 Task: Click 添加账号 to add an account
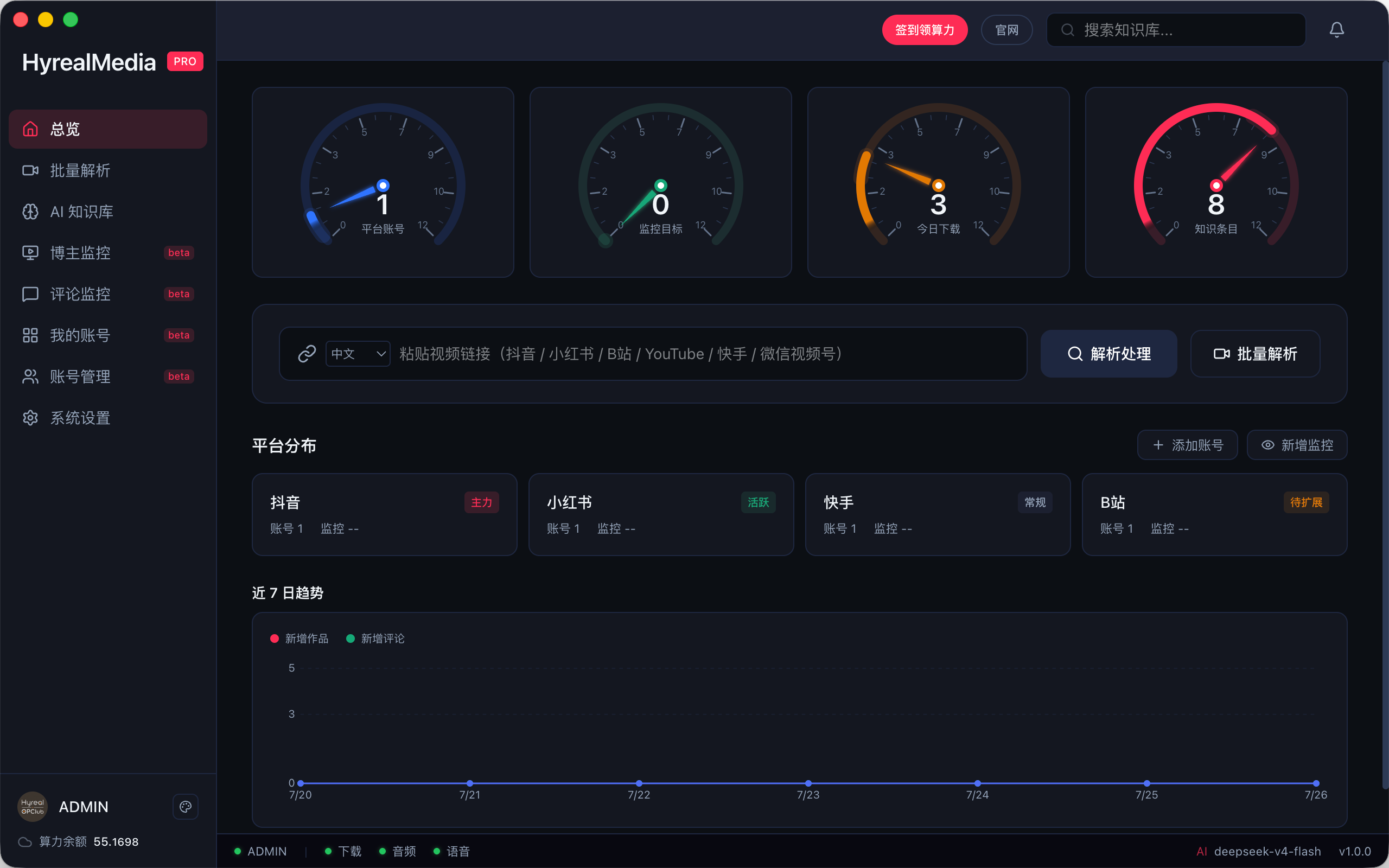pos(1188,445)
